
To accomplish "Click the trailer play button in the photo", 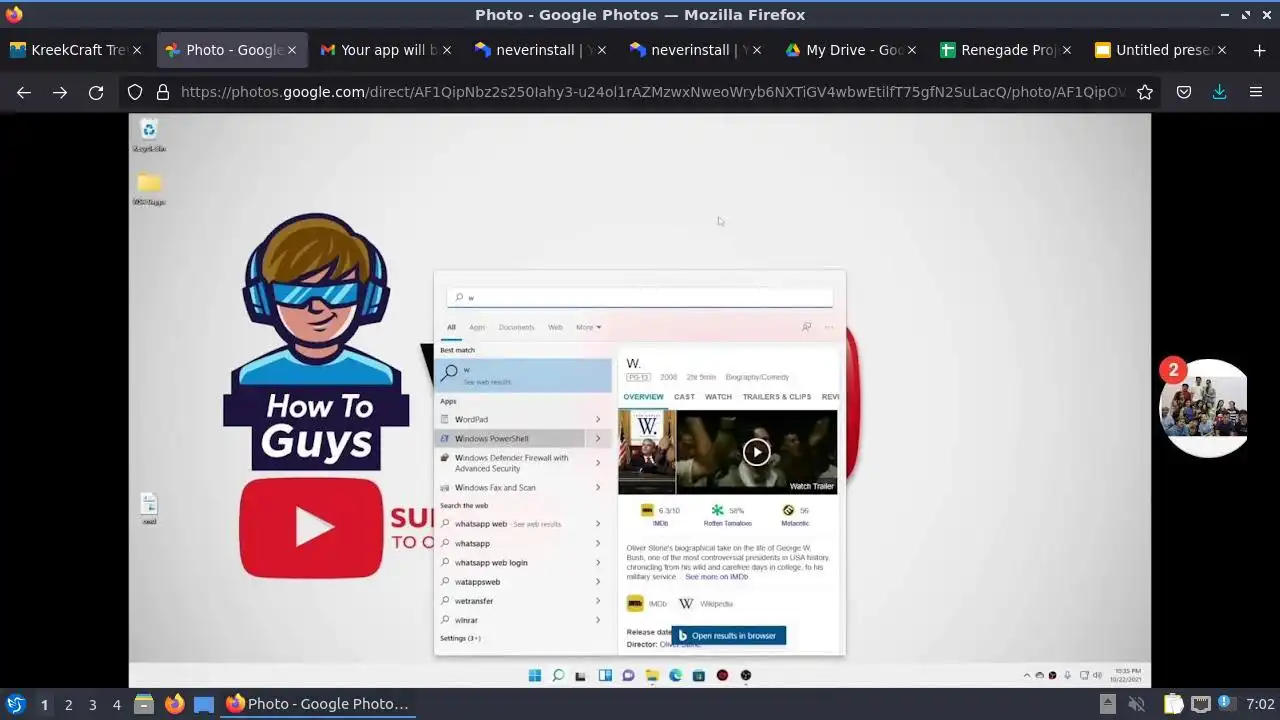I will [756, 452].
